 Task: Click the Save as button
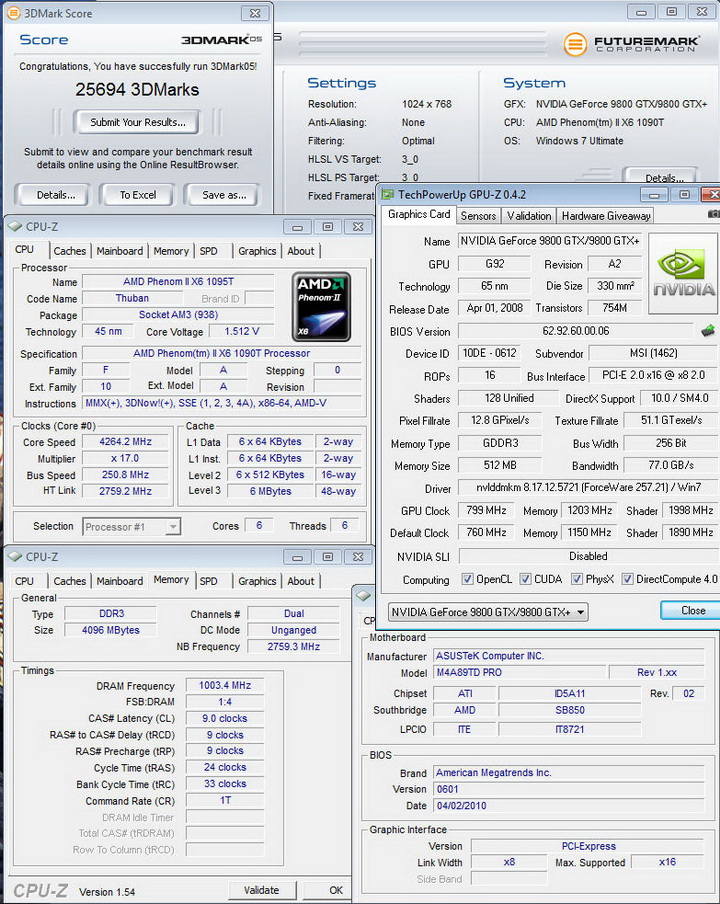(x=224, y=195)
